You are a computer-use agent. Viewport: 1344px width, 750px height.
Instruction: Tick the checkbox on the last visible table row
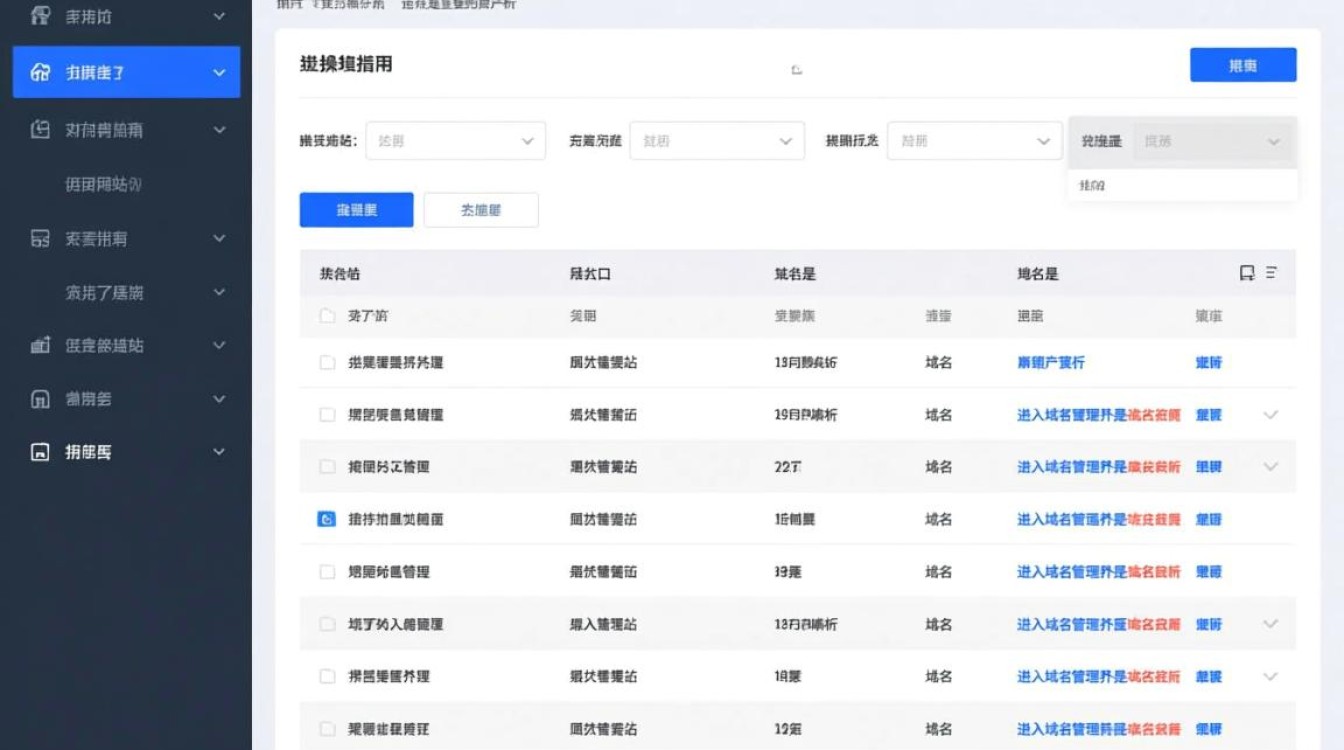327,728
